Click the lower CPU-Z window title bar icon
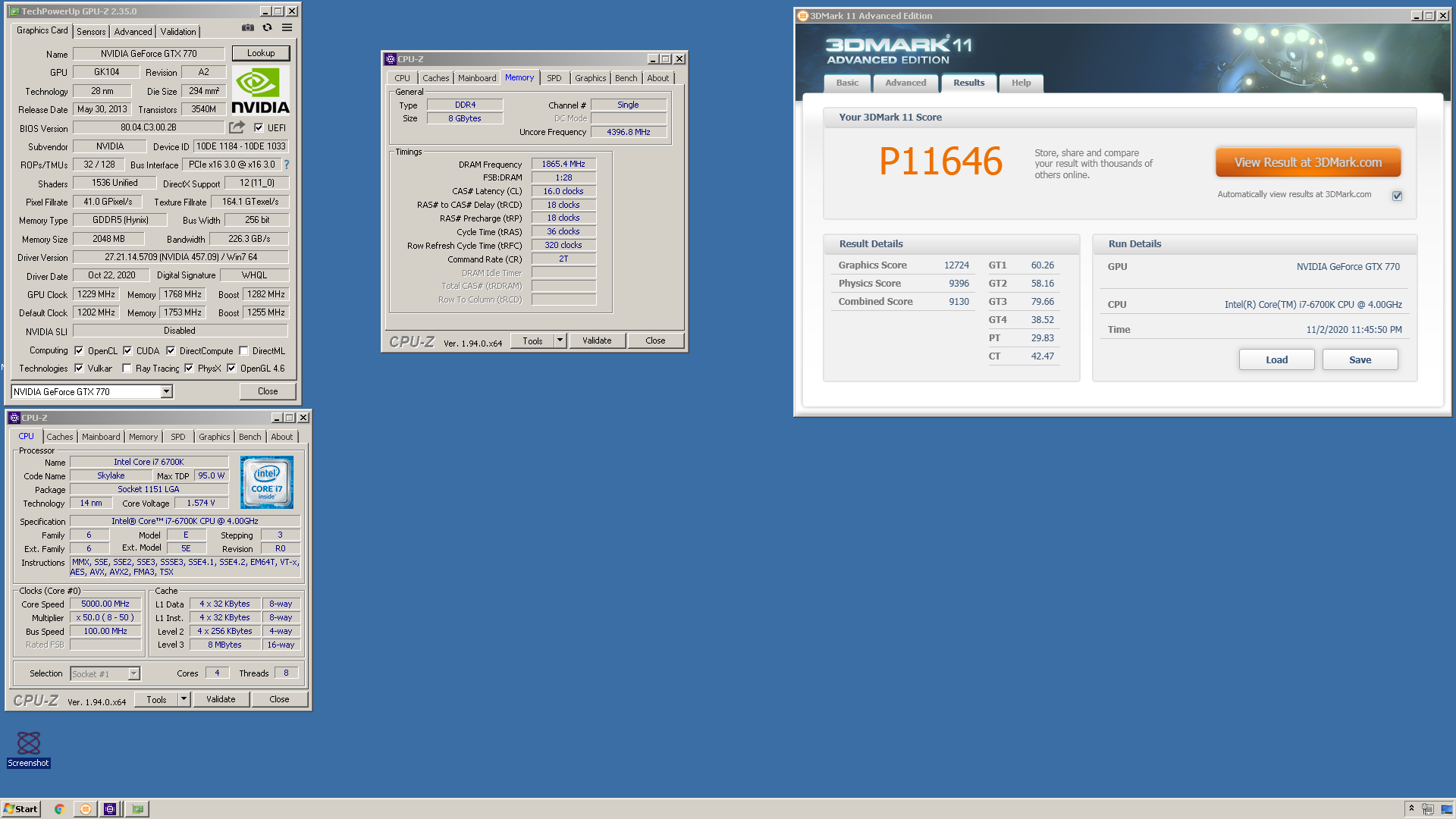Viewport: 1456px width, 819px height. 14,418
